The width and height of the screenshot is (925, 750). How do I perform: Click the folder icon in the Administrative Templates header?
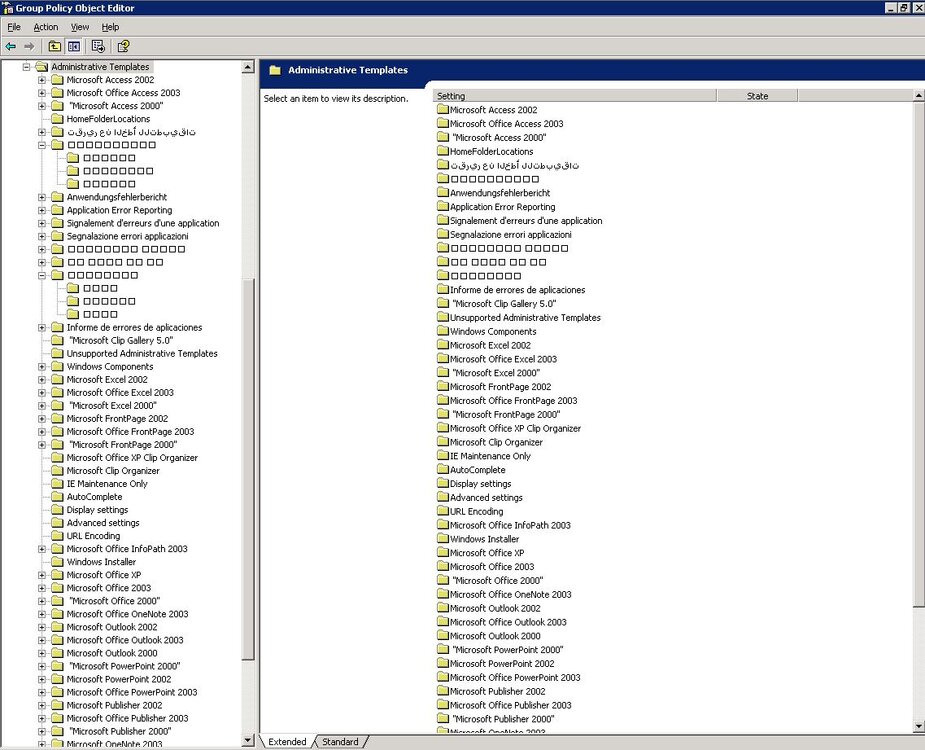[275, 70]
